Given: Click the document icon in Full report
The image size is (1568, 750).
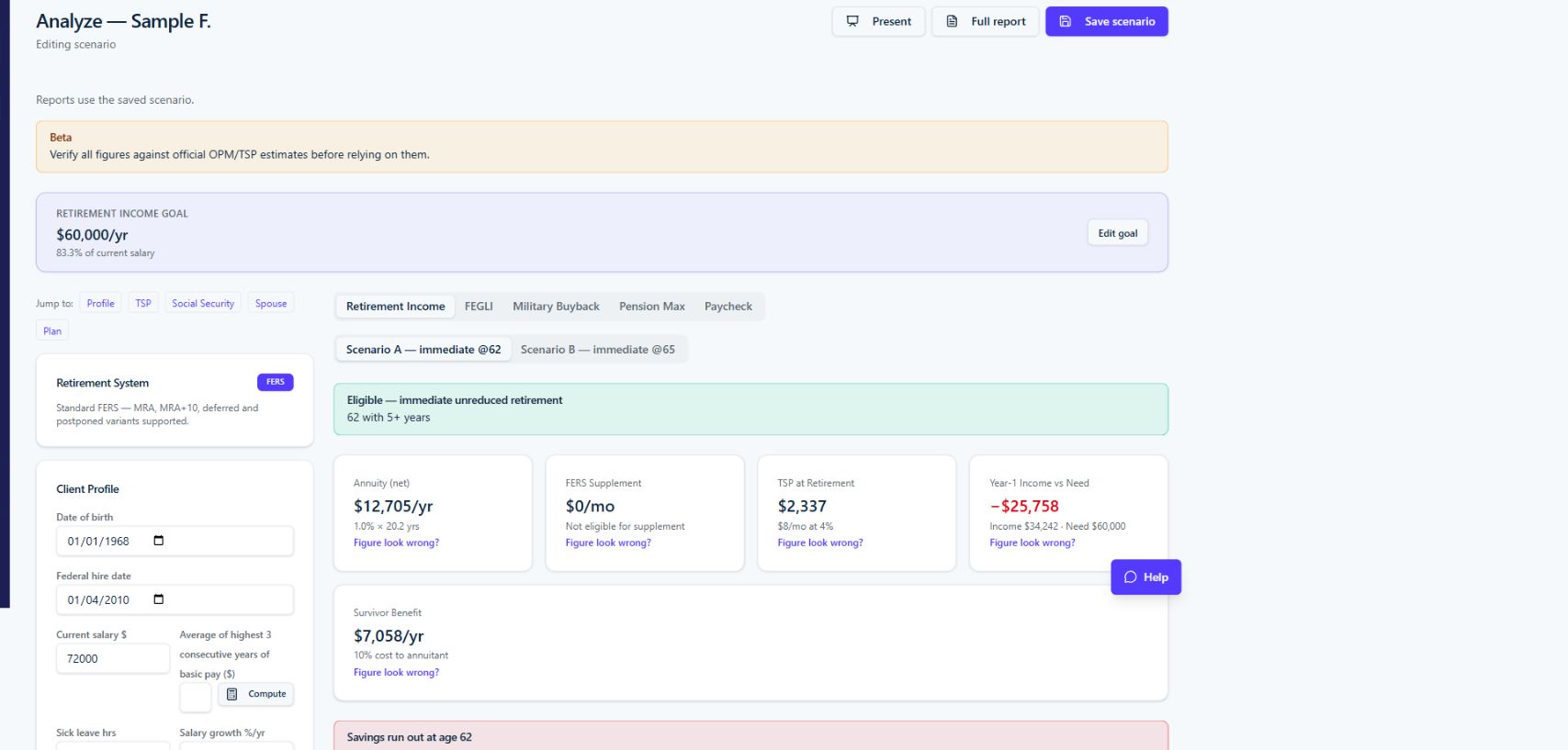Looking at the screenshot, I should click(952, 21).
